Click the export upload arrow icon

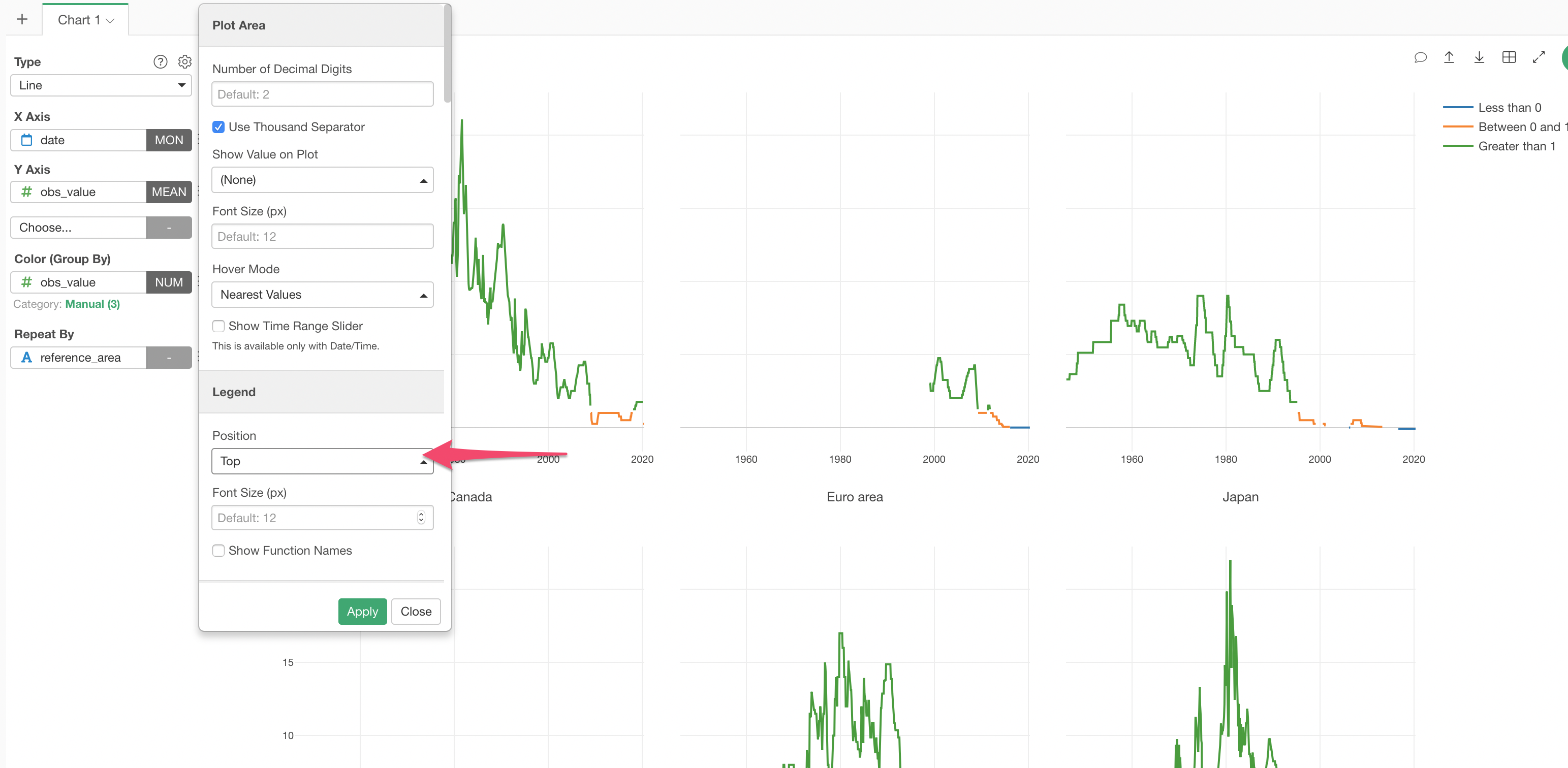(1449, 57)
